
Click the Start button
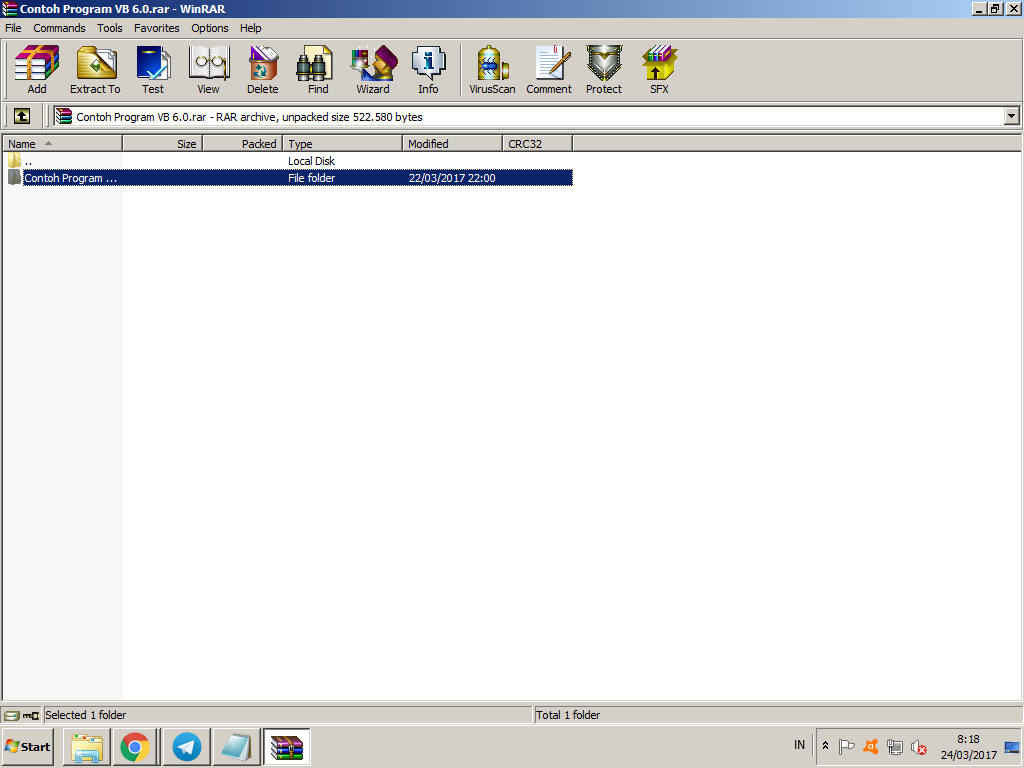coord(27,746)
